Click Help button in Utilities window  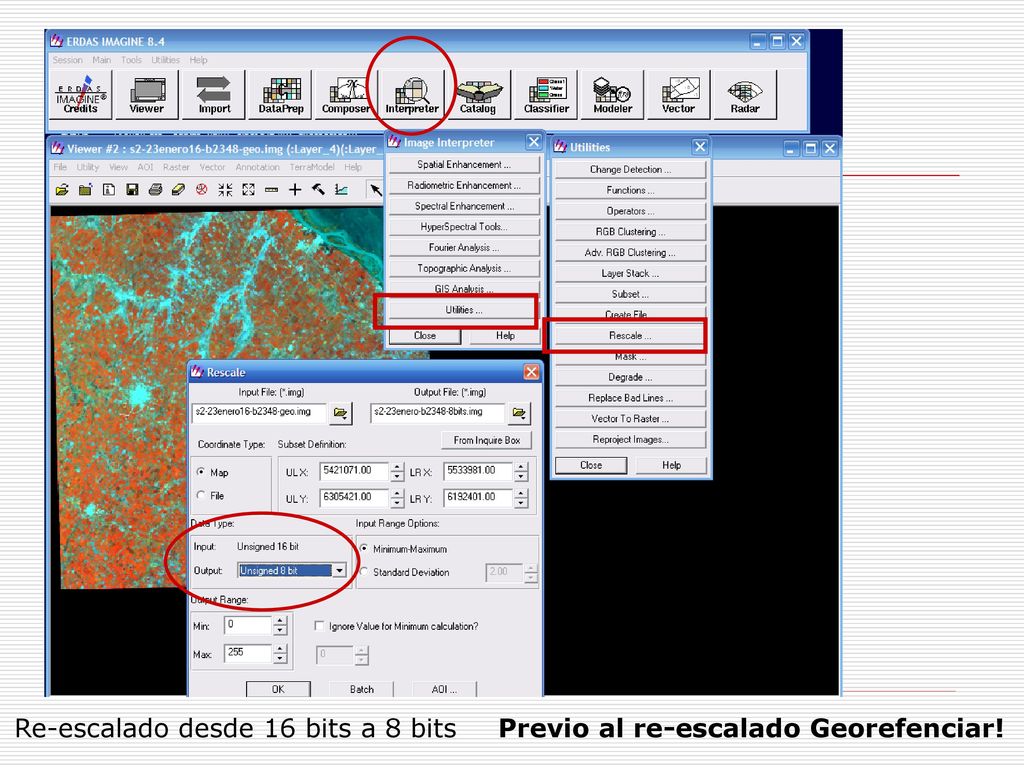(x=671, y=465)
